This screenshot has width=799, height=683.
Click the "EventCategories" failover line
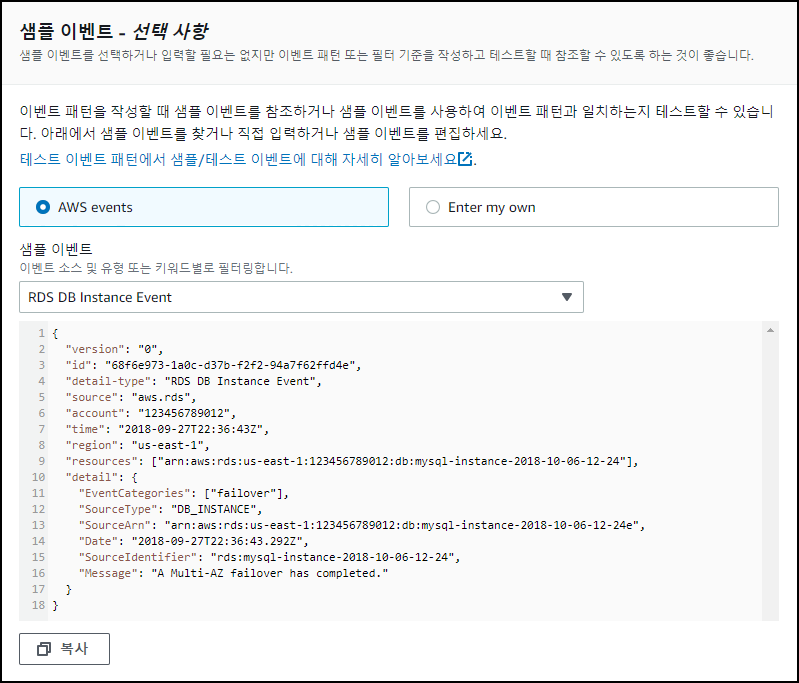[183, 493]
